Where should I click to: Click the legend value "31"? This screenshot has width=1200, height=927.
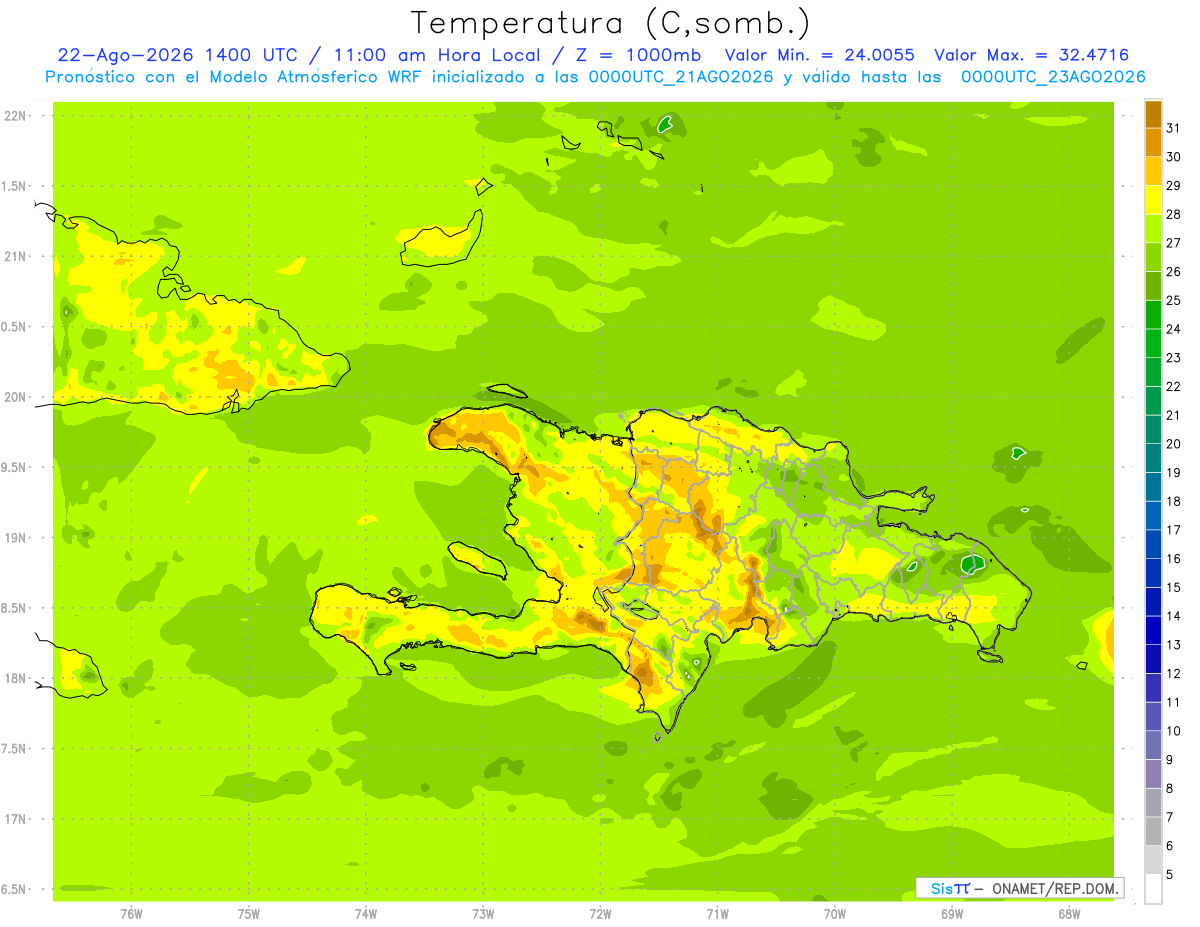click(x=1174, y=128)
